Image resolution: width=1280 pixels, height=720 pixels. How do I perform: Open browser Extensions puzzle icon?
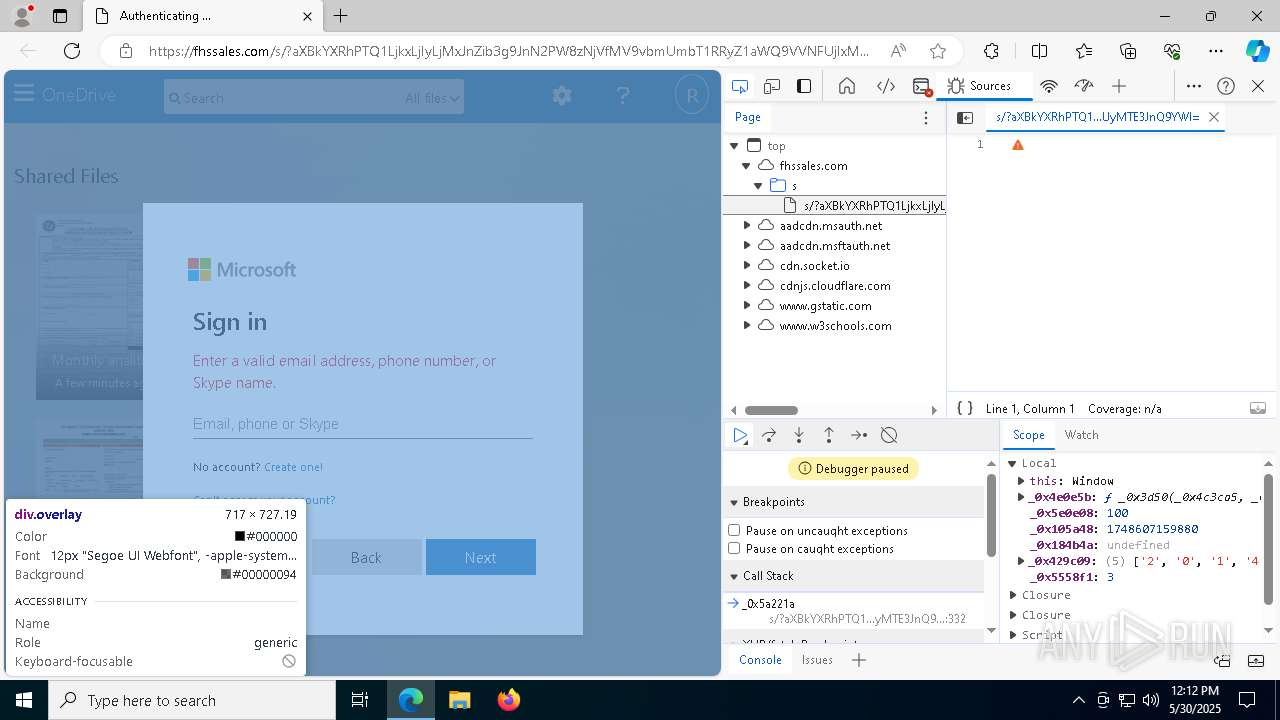991,51
